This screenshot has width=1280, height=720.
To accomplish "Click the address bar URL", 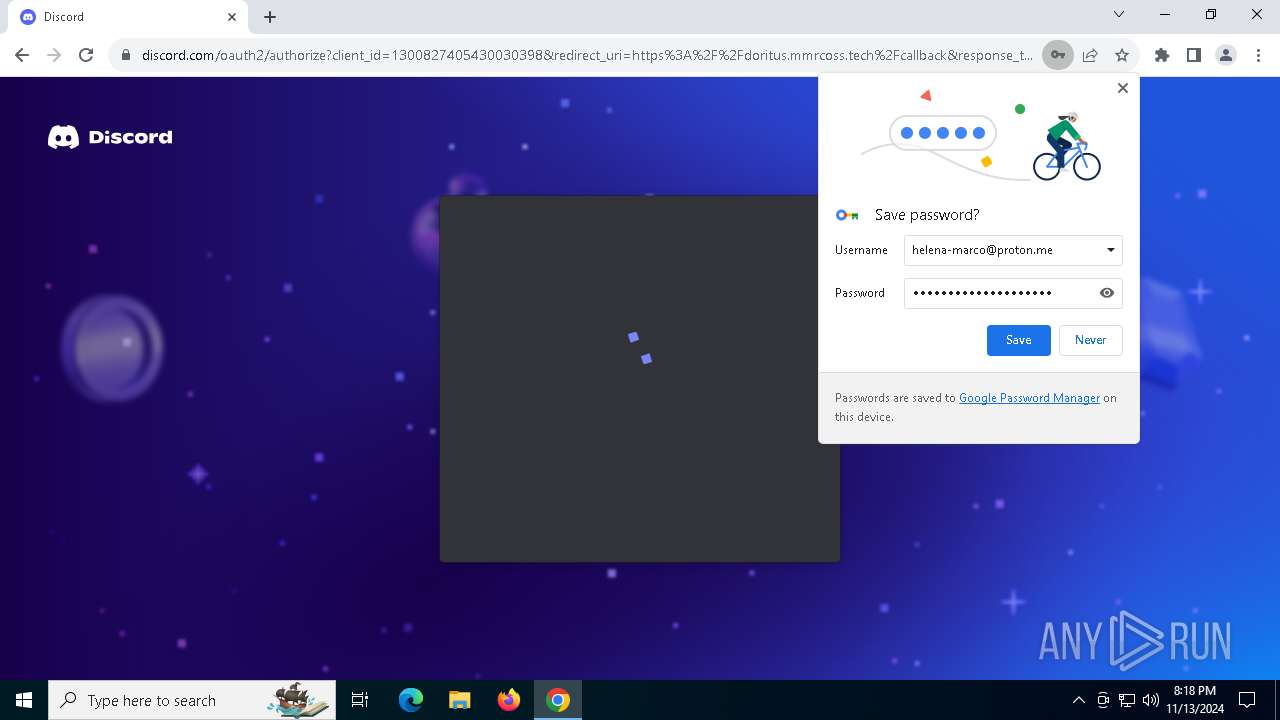I will [587, 55].
